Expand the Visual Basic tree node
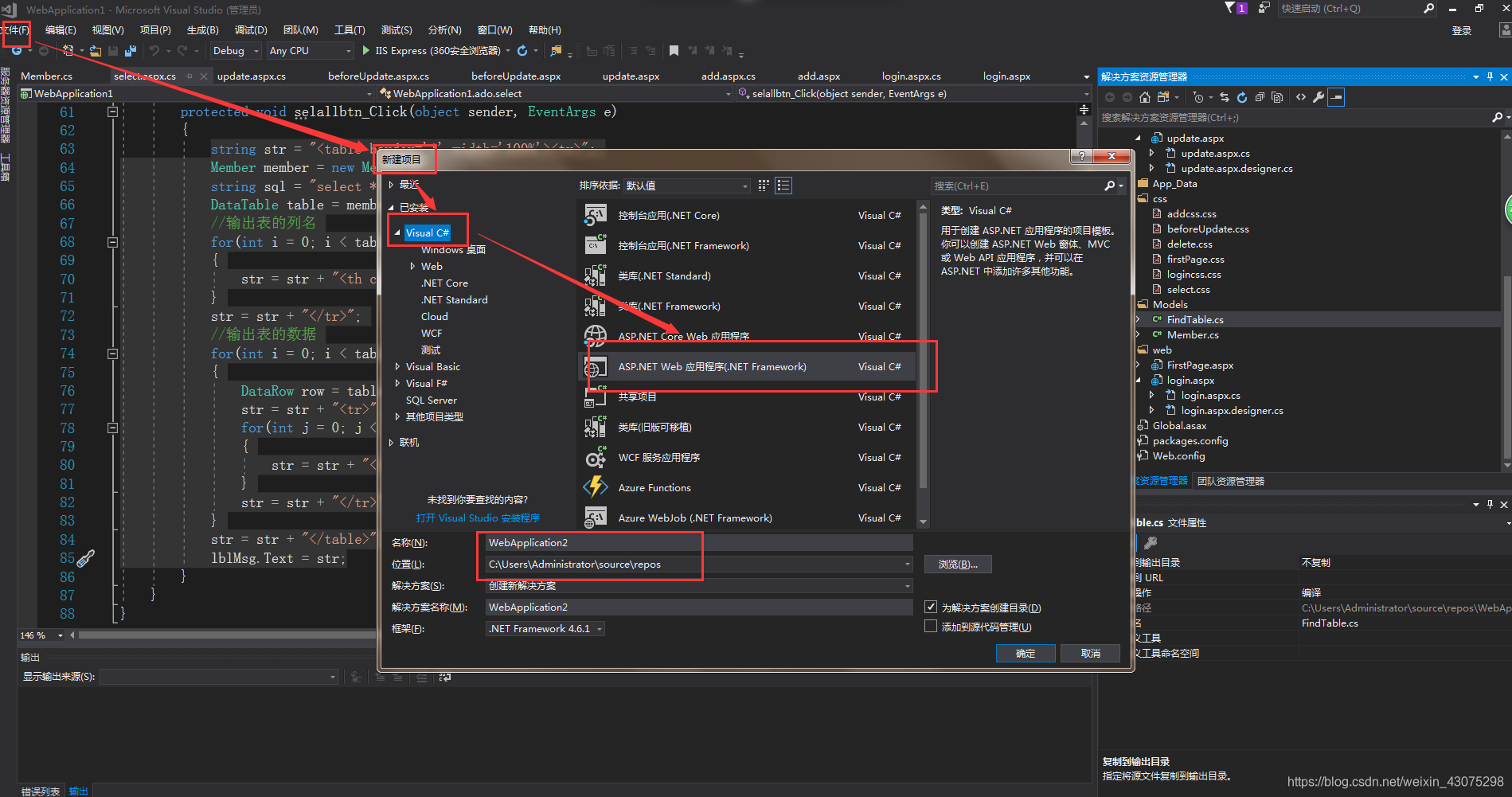Image resolution: width=1512 pixels, height=797 pixels. [x=397, y=366]
